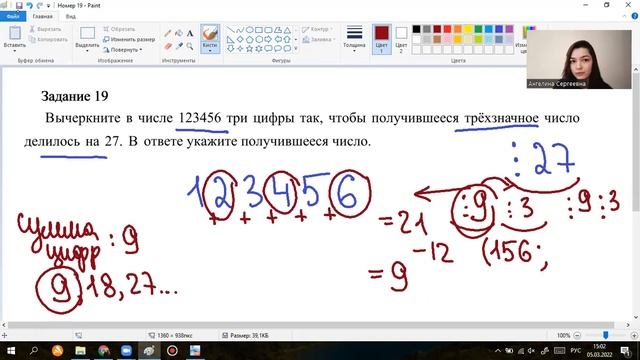Select the Color picker eyedropper tool

[x=179, y=47]
